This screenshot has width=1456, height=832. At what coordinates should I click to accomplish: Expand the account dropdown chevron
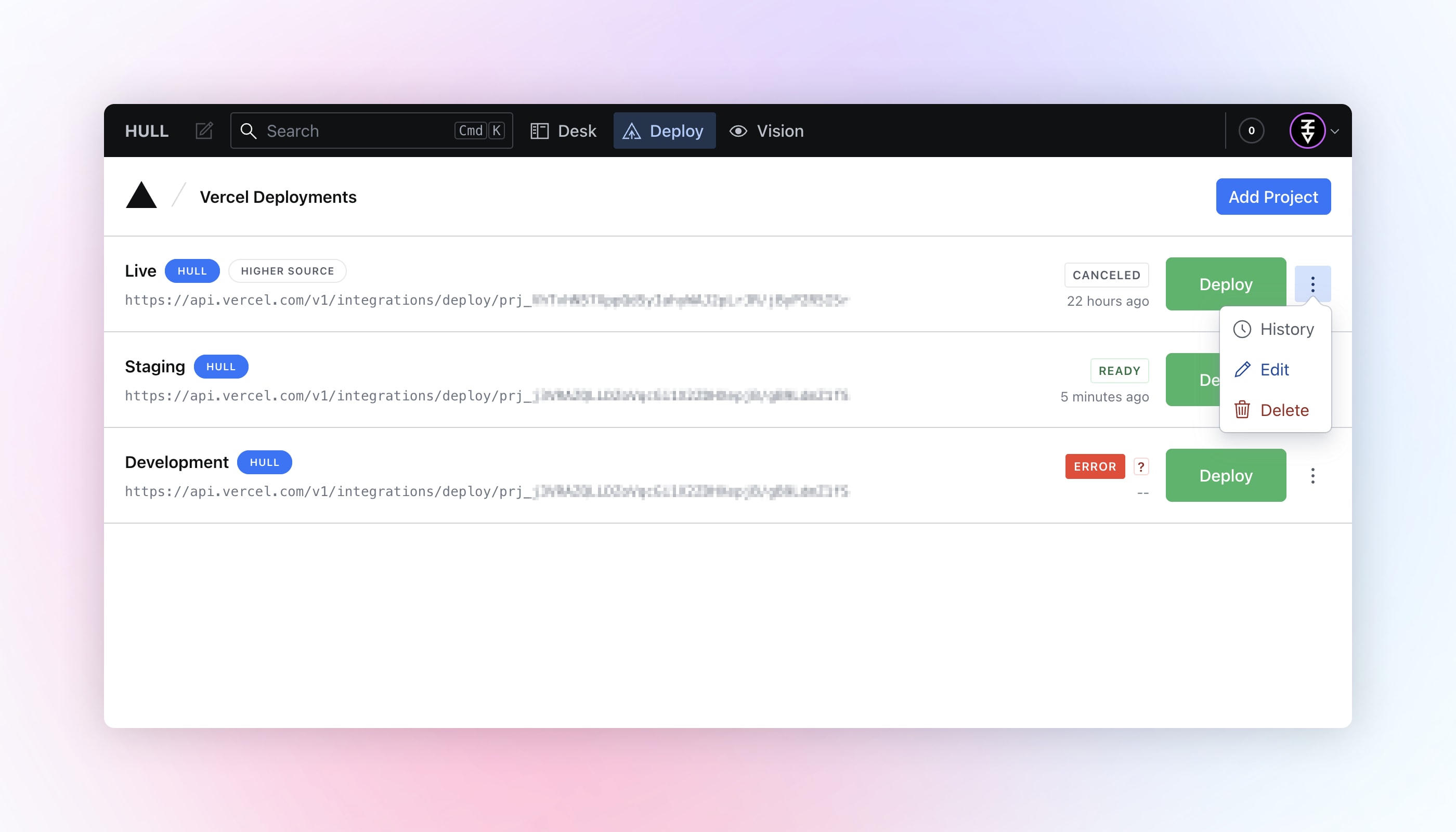(x=1335, y=132)
